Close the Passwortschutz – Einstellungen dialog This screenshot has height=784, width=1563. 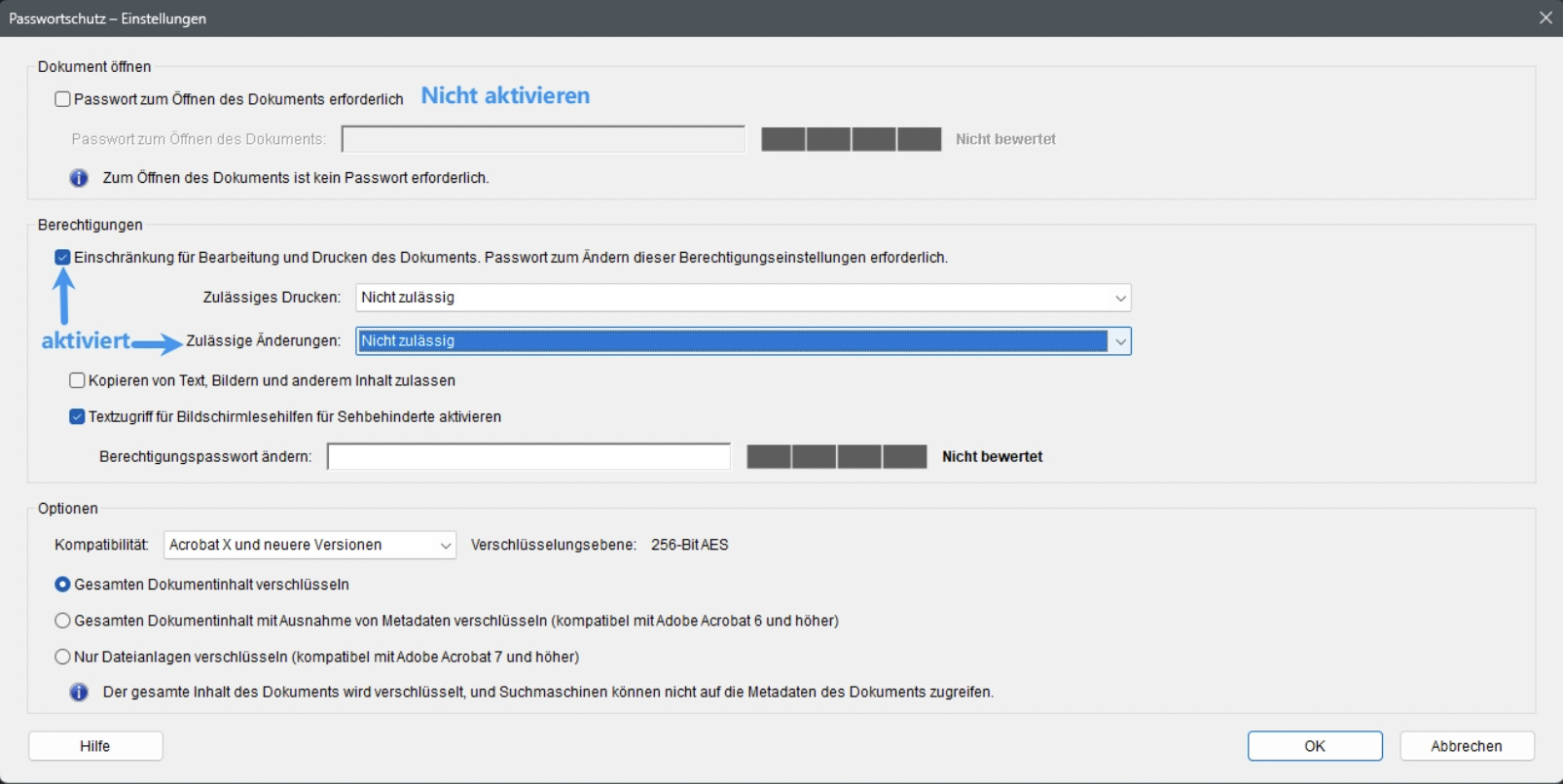(1545, 18)
